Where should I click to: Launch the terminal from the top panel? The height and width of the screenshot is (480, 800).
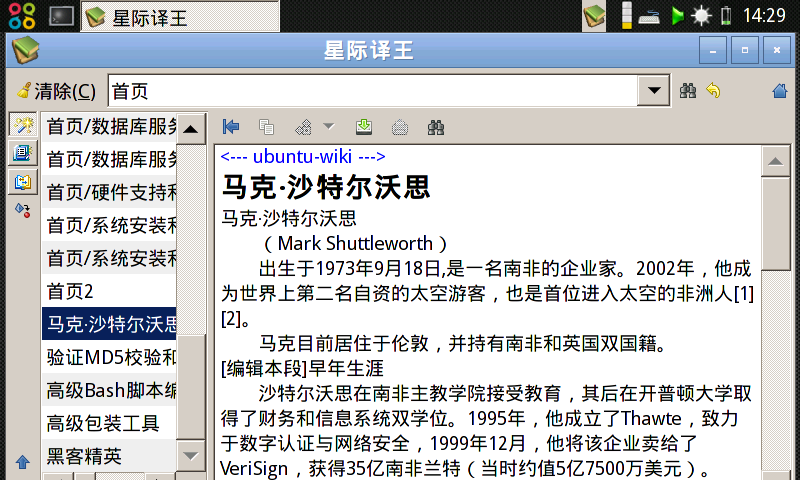(61, 16)
